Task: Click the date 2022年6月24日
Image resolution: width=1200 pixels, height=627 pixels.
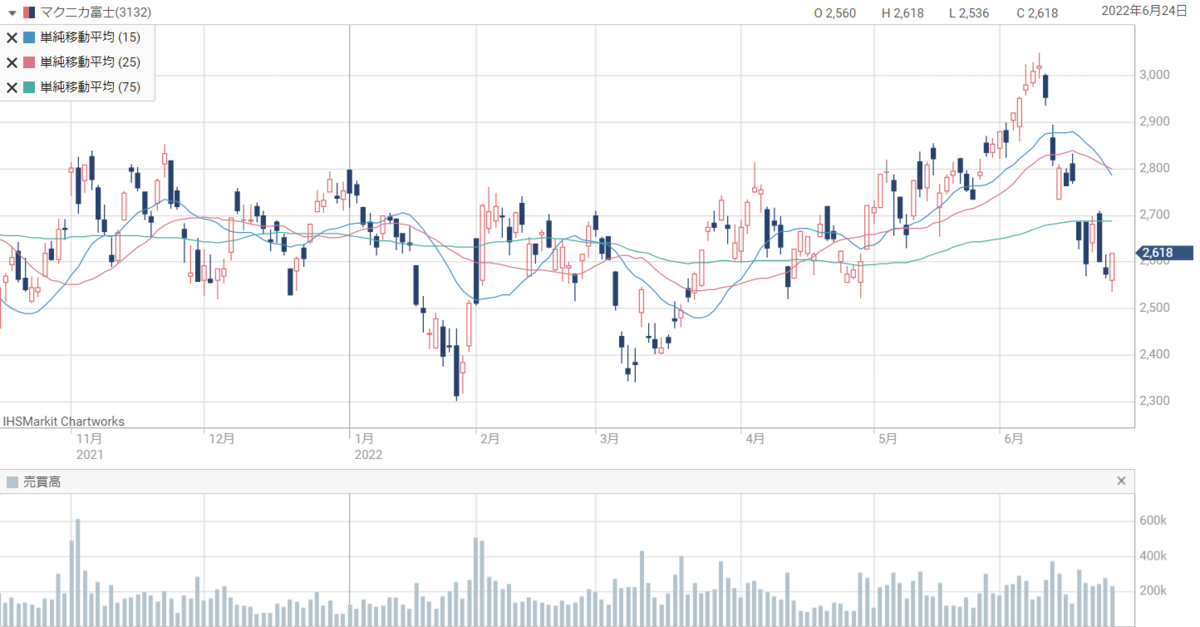Action: pyautogui.click(x=1145, y=11)
